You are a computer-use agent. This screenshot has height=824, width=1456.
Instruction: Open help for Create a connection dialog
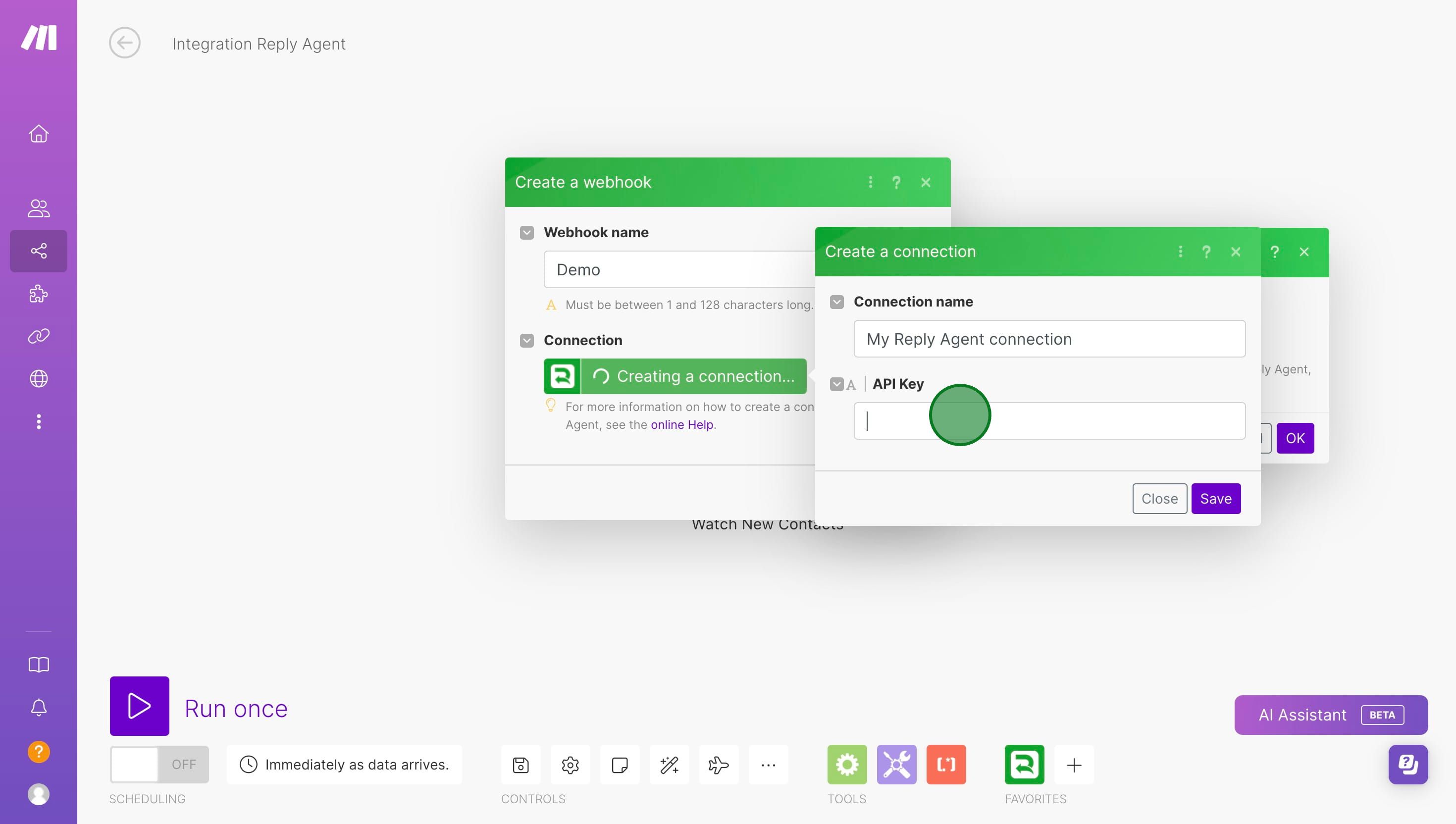click(1206, 252)
